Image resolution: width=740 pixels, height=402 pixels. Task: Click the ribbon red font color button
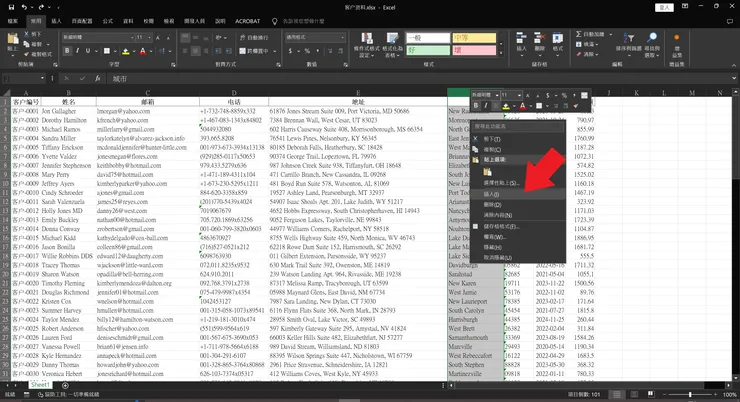143,51
